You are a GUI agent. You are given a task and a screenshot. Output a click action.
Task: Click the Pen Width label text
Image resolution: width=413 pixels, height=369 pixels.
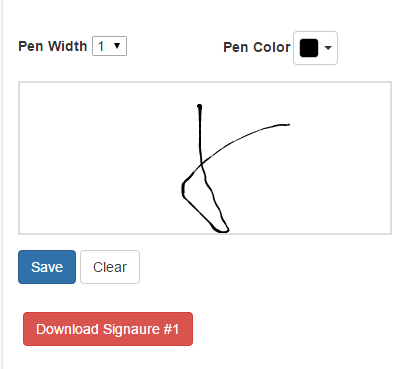click(x=53, y=46)
